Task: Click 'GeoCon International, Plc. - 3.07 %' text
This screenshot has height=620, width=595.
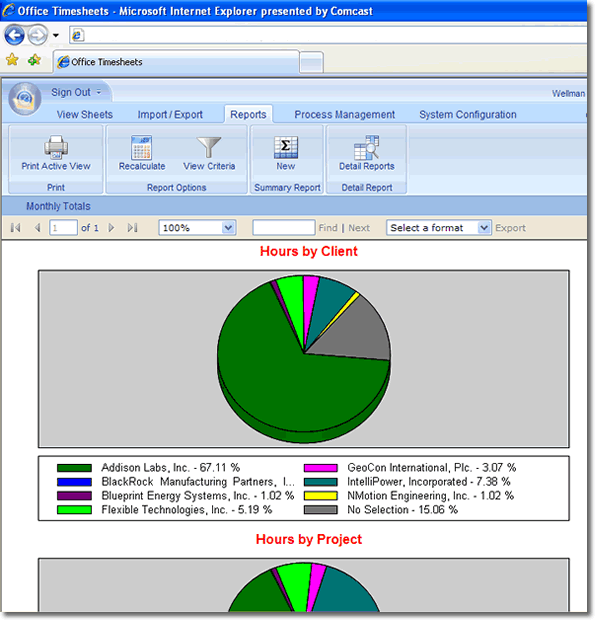Action: (432, 468)
